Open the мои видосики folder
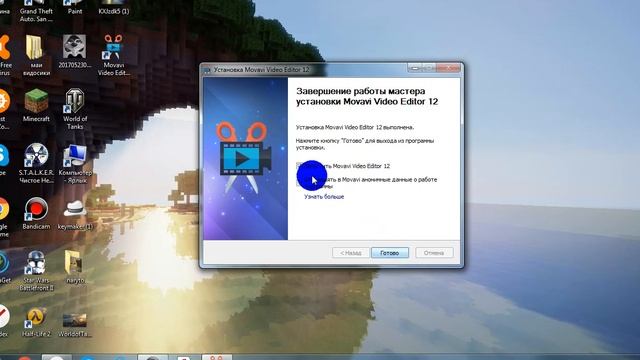This screenshot has width=640, height=360. click(x=36, y=55)
